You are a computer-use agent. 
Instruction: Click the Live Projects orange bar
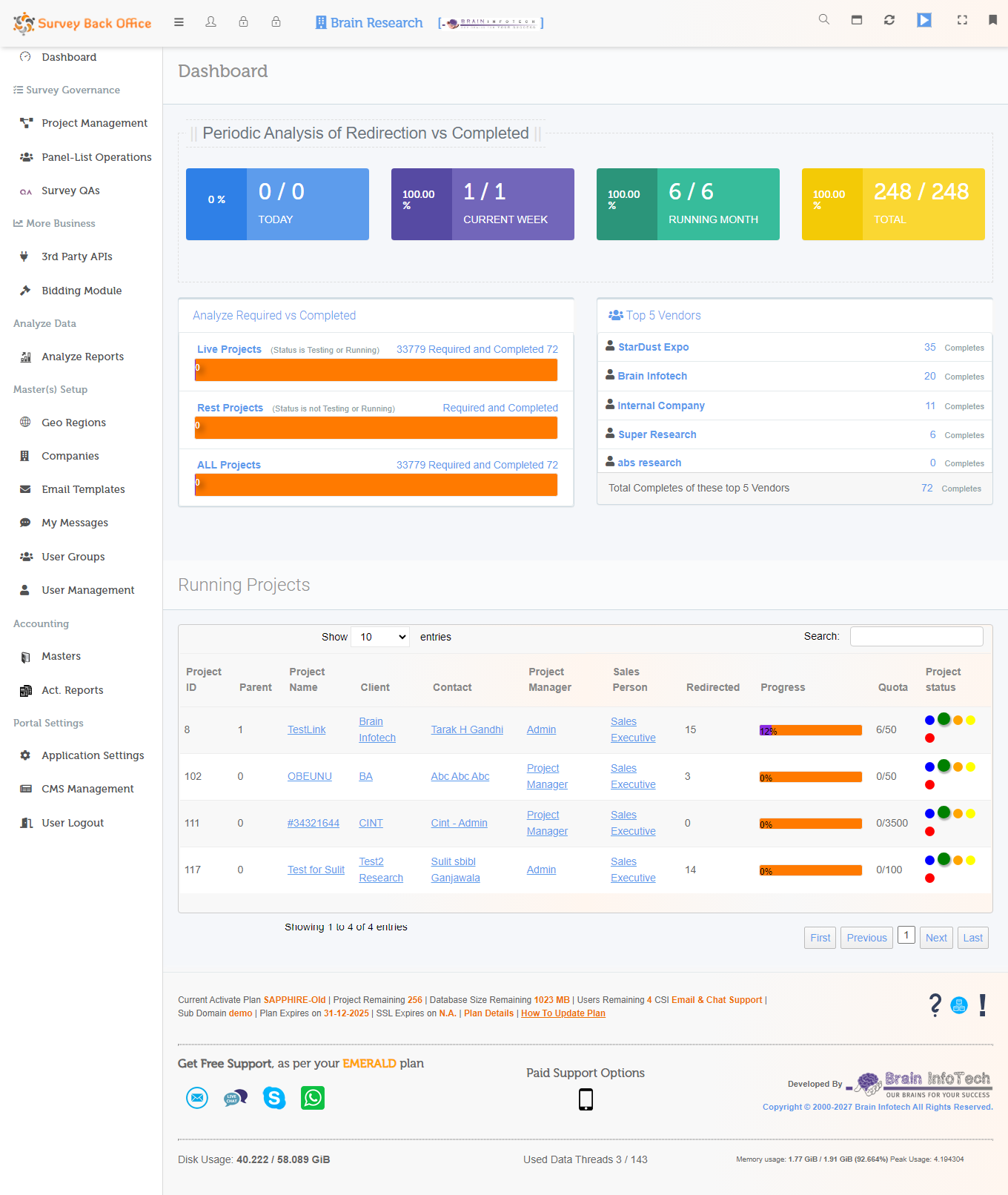click(376, 370)
